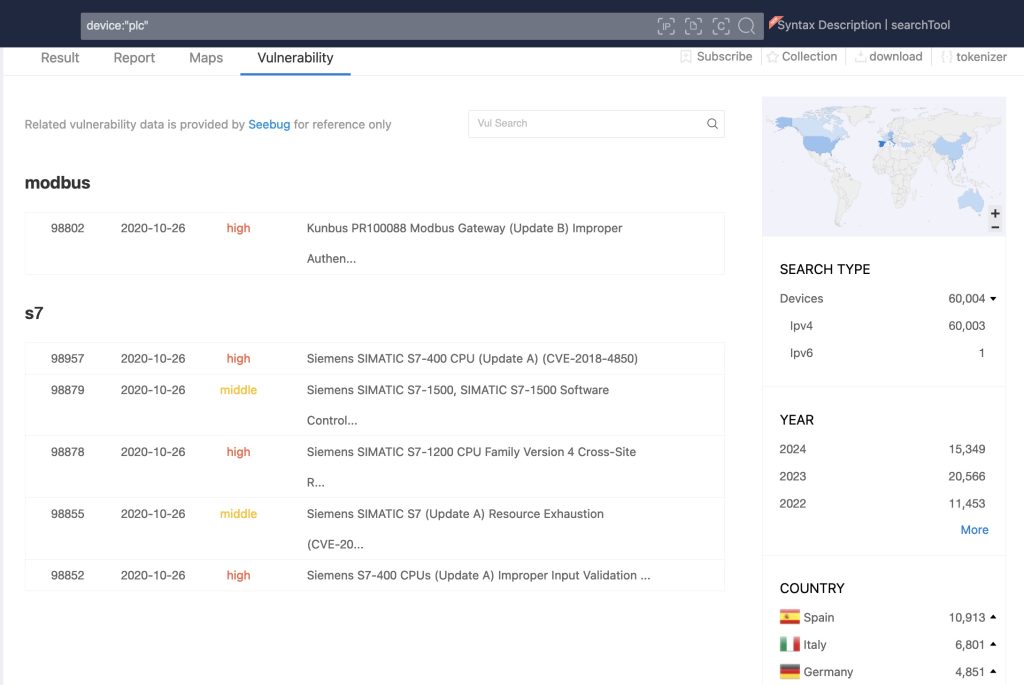Image resolution: width=1024 pixels, height=685 pixels.
Task: Click the download arrow icon
Action: pos(860,57)
